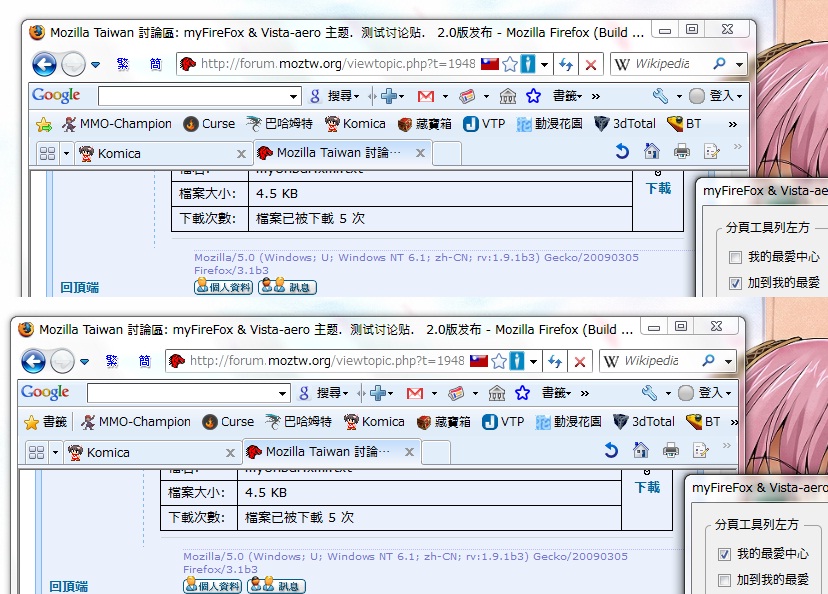Open 書籤 dropdown in upper Google toolbar

click(x=567, y=96)
